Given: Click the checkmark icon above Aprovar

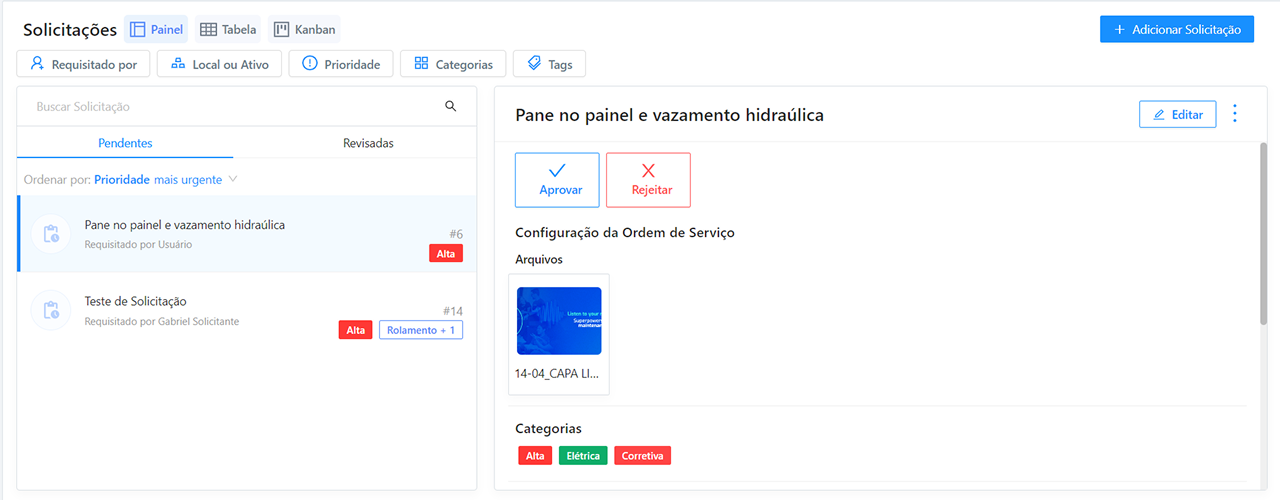Looking at the screenshot, I should tap(557, 170).
